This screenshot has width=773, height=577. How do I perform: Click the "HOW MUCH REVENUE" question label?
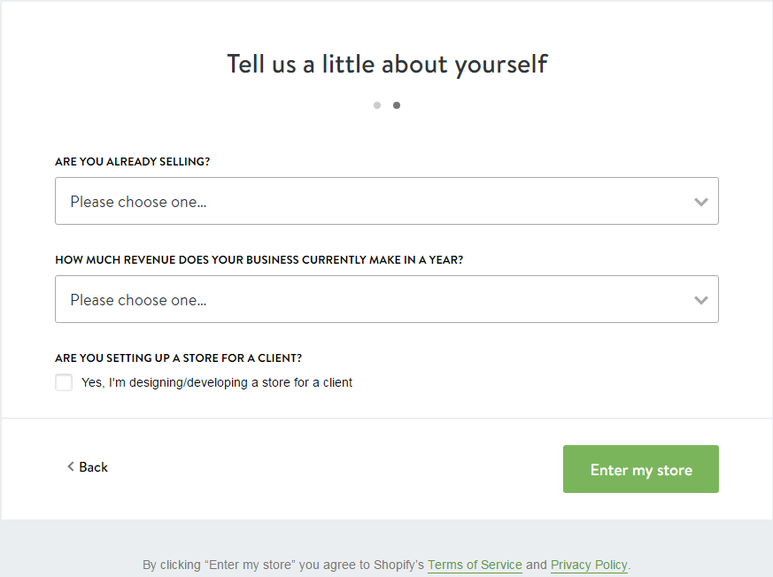[259, 259]
